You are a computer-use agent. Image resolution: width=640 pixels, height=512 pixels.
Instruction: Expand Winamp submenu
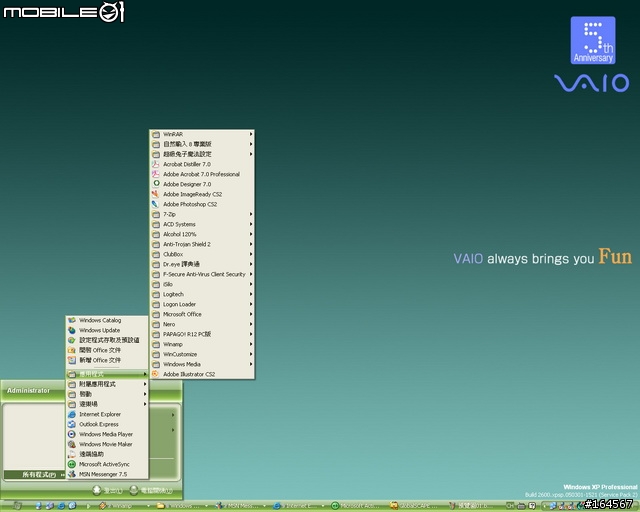click(202, 344)
